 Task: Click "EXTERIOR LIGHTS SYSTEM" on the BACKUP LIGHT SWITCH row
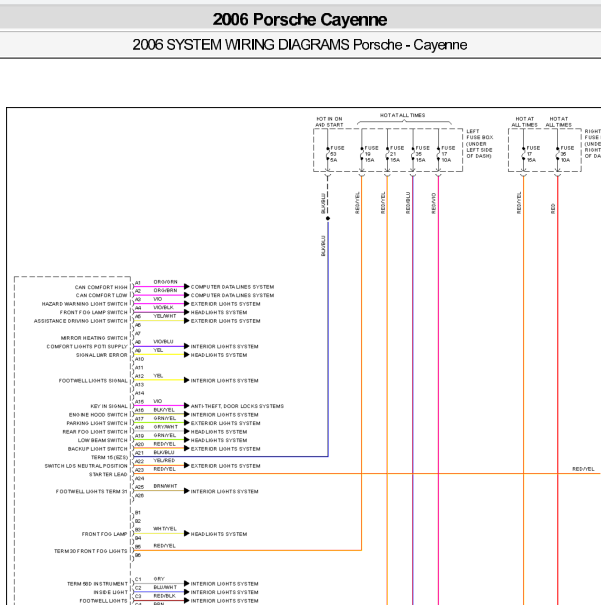(x=225, y=449)
